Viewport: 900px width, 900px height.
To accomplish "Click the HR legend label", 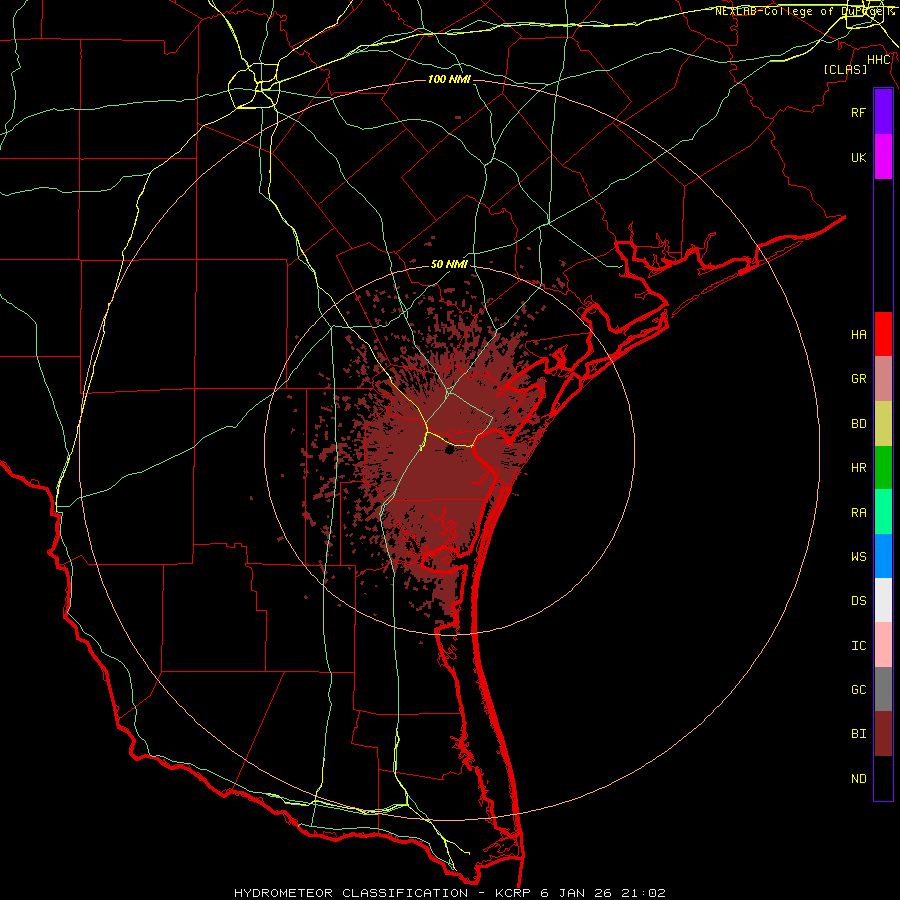I will pyautogui.click(x=858, y=468).
